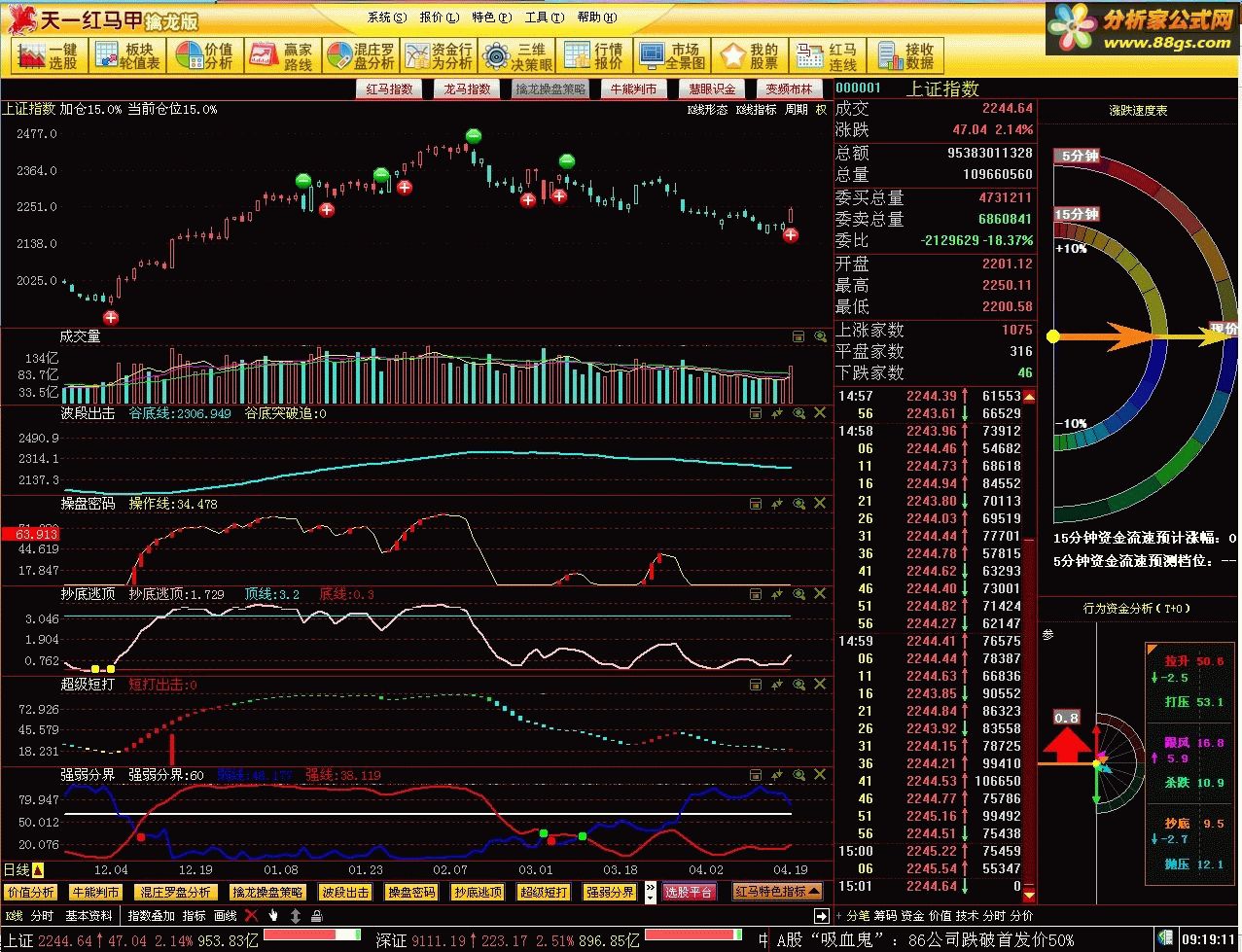Screen dimensions: 1242x952
Task: Toggle the 画线 drawing line mode
Action: tap(226, 915)
